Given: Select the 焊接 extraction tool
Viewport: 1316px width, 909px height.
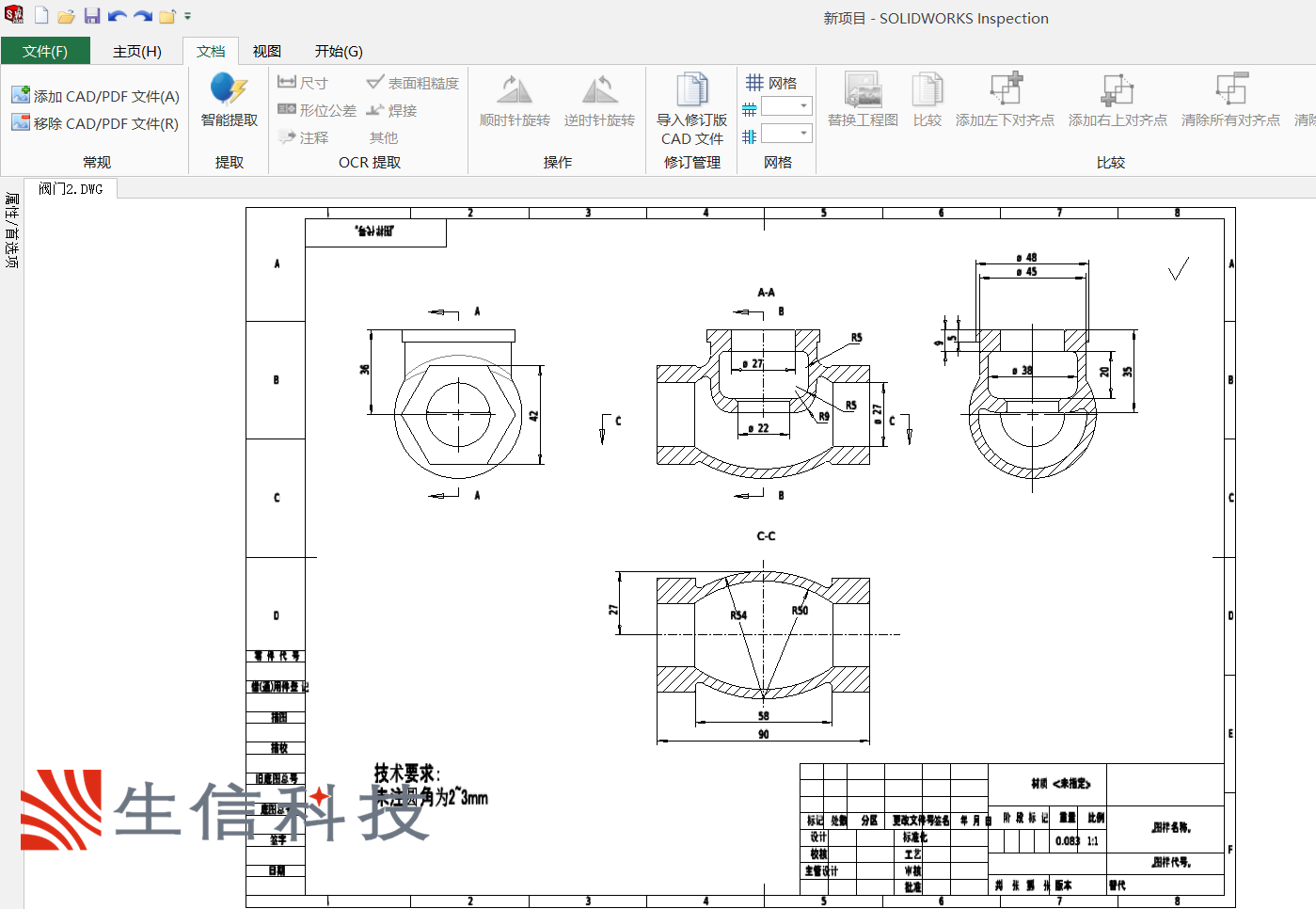Looking at the screenshot, I should [391, 110].
